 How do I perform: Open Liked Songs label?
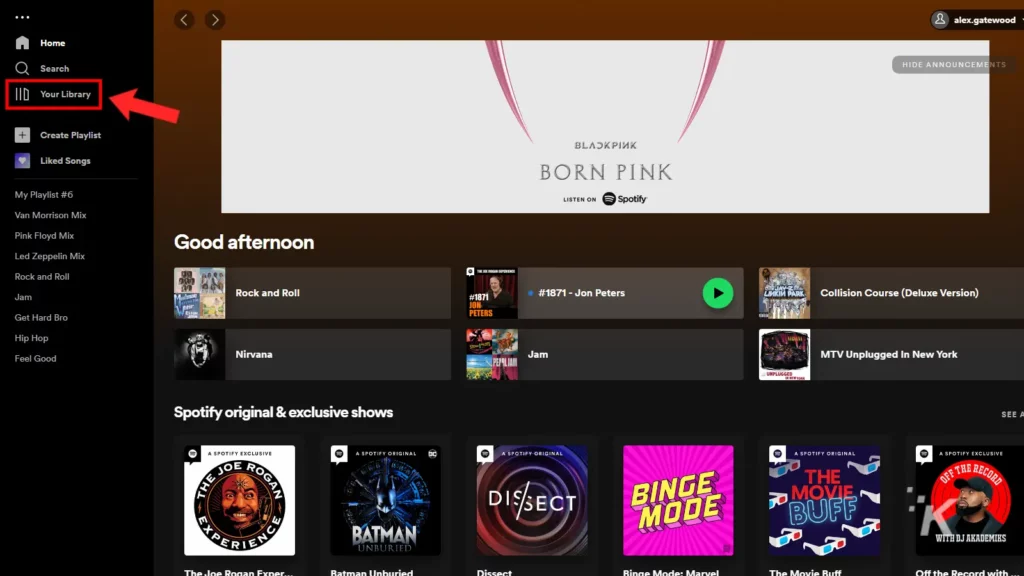[x=65, y=161]
